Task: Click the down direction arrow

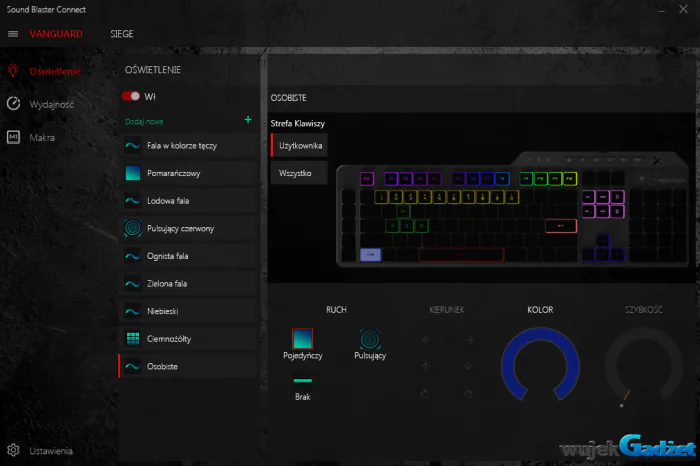Action: [x=468, y=366]
